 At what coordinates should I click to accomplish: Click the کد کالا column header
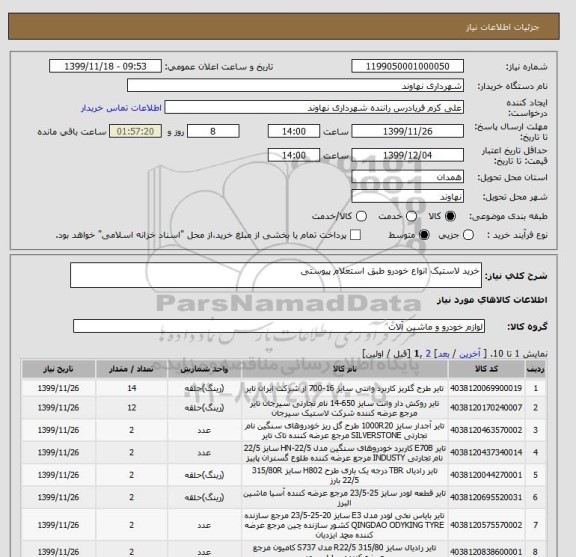(x=486, y=369)
